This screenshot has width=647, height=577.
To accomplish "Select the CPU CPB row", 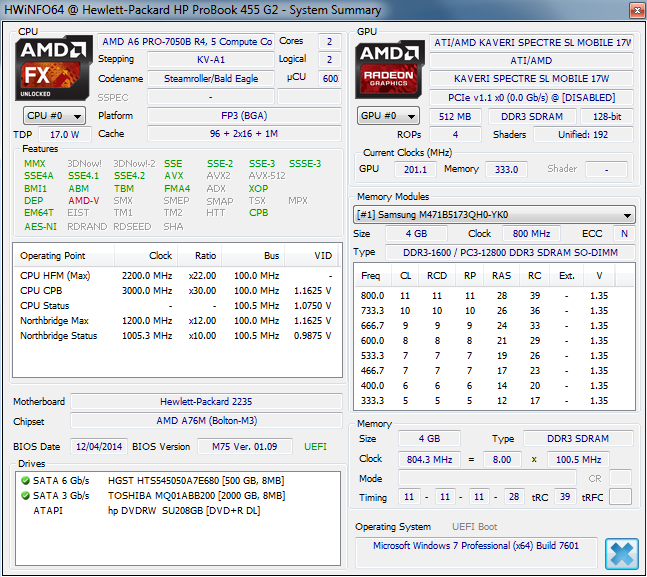I will click(176, 291).
